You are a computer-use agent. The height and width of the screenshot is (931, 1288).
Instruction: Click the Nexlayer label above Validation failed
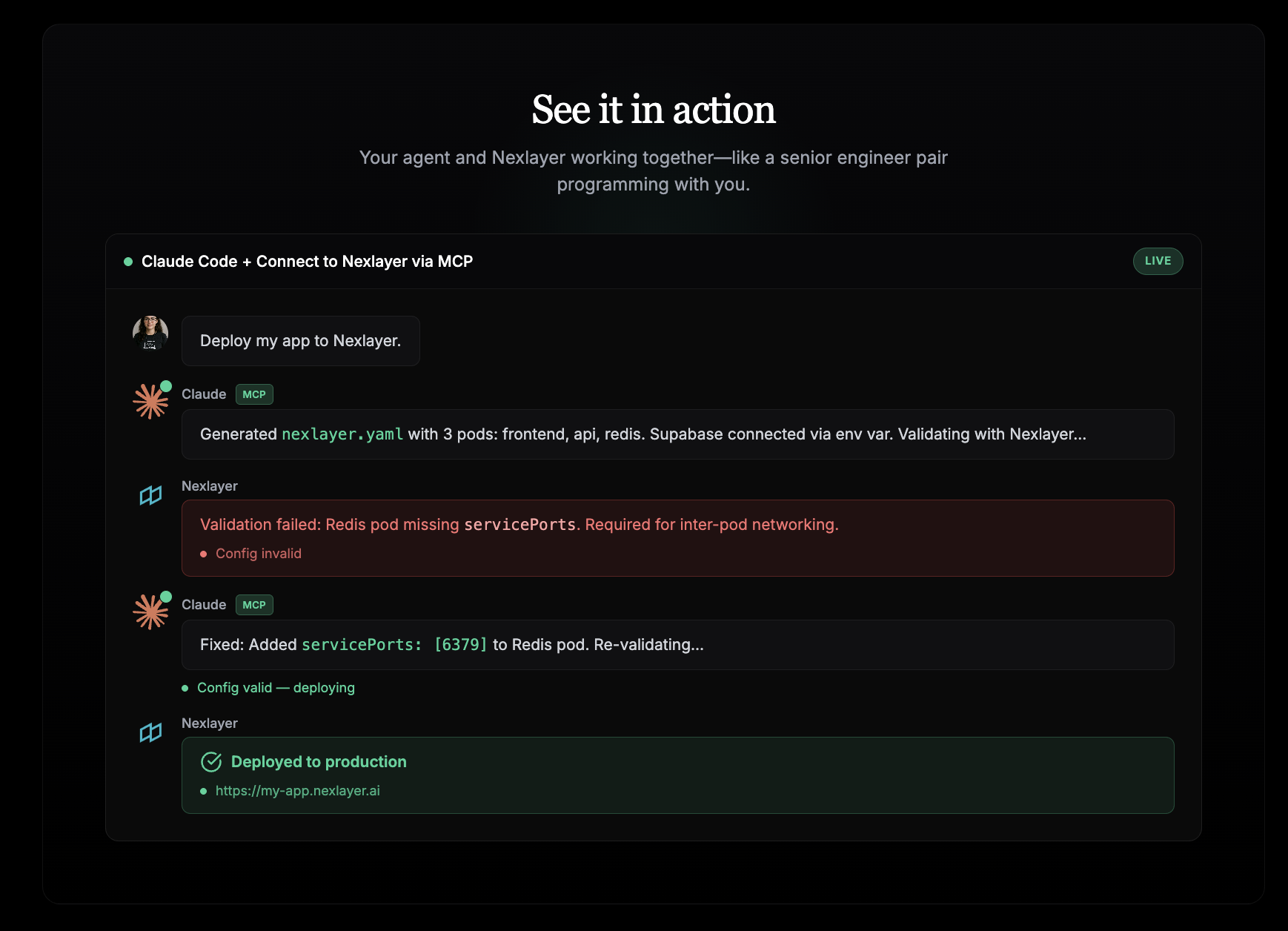210,486
